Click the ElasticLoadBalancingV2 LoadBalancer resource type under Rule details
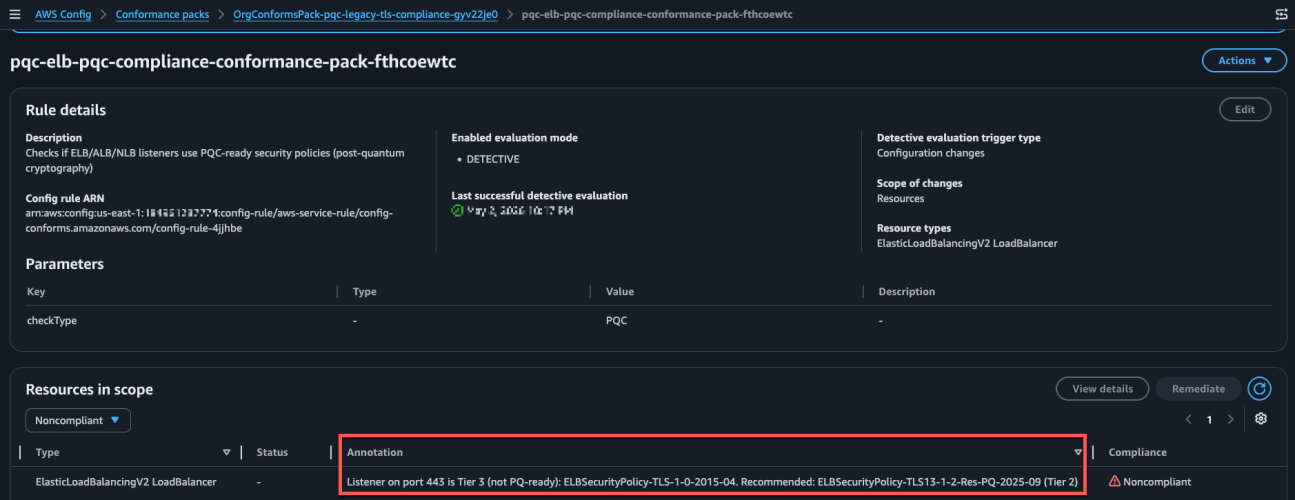Screen dimensions: 1295x500 pos(967,243)
